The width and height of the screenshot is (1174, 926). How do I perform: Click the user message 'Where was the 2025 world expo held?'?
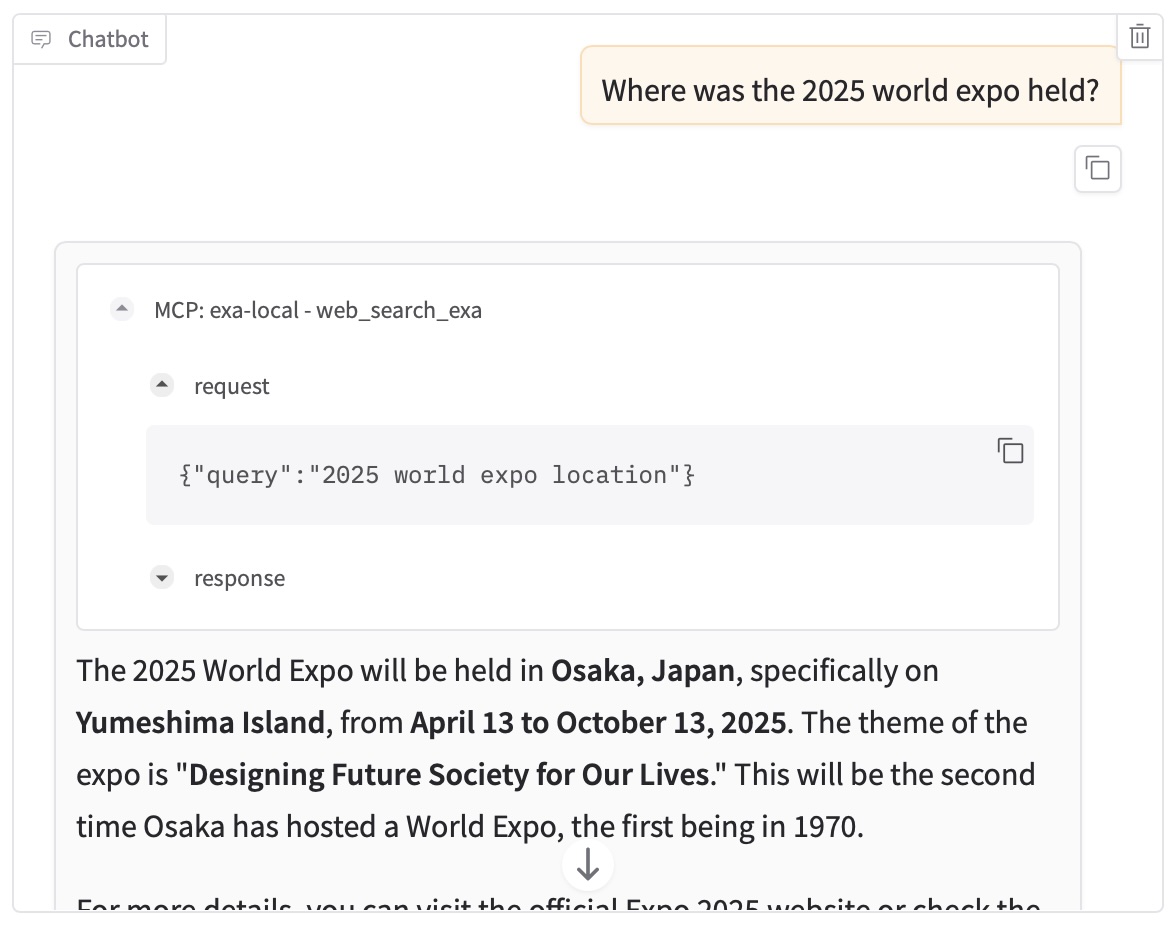[x=851, y=91]
